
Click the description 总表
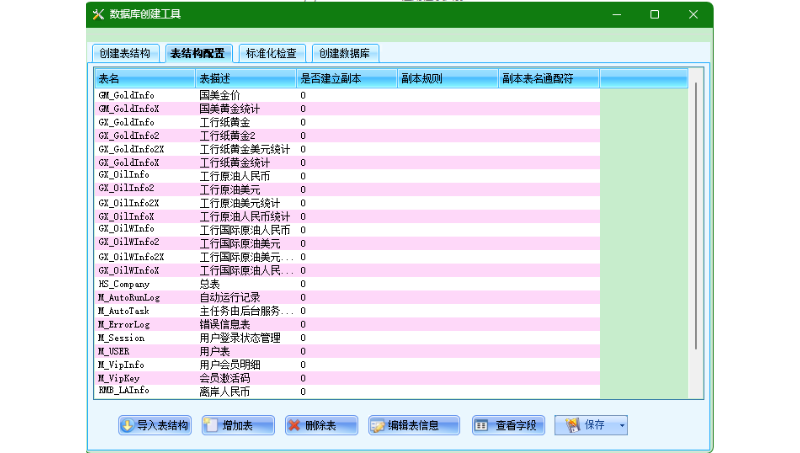coord(209,284)
